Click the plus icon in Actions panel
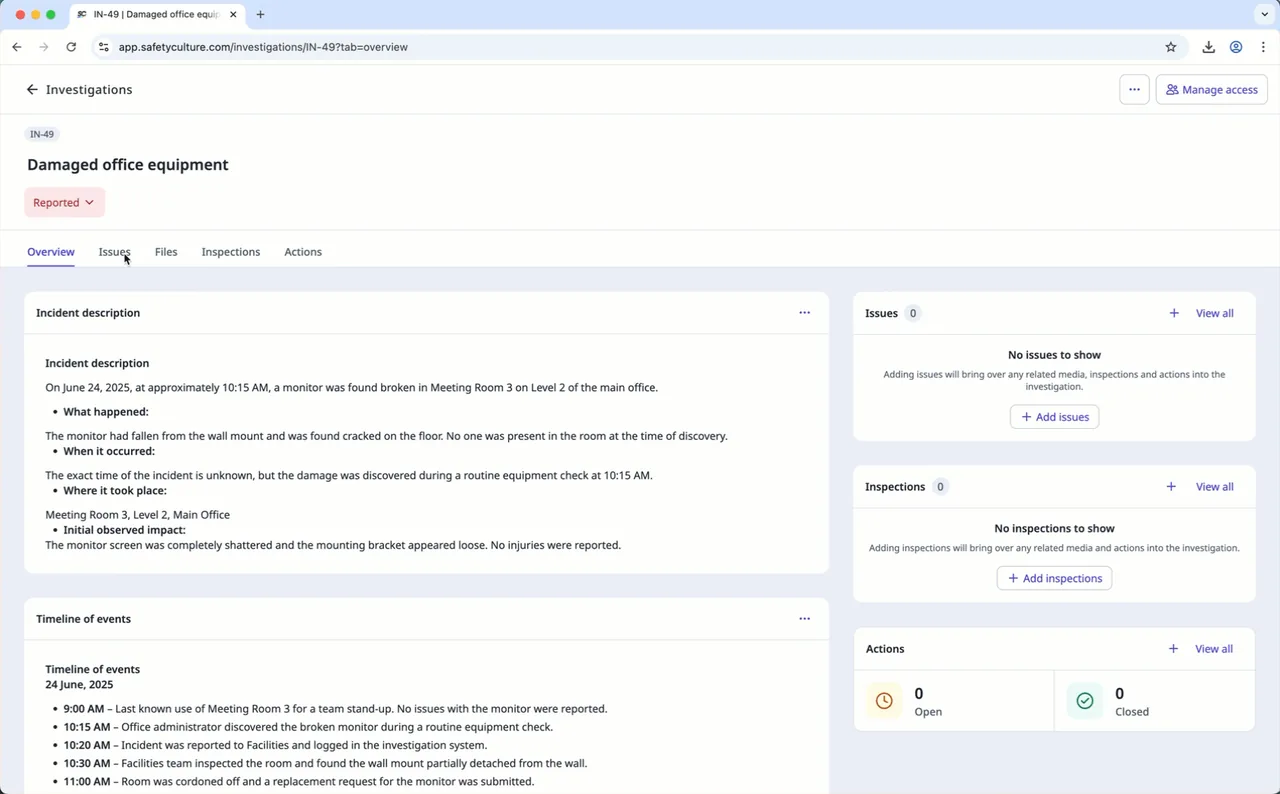 [1173, 649]
